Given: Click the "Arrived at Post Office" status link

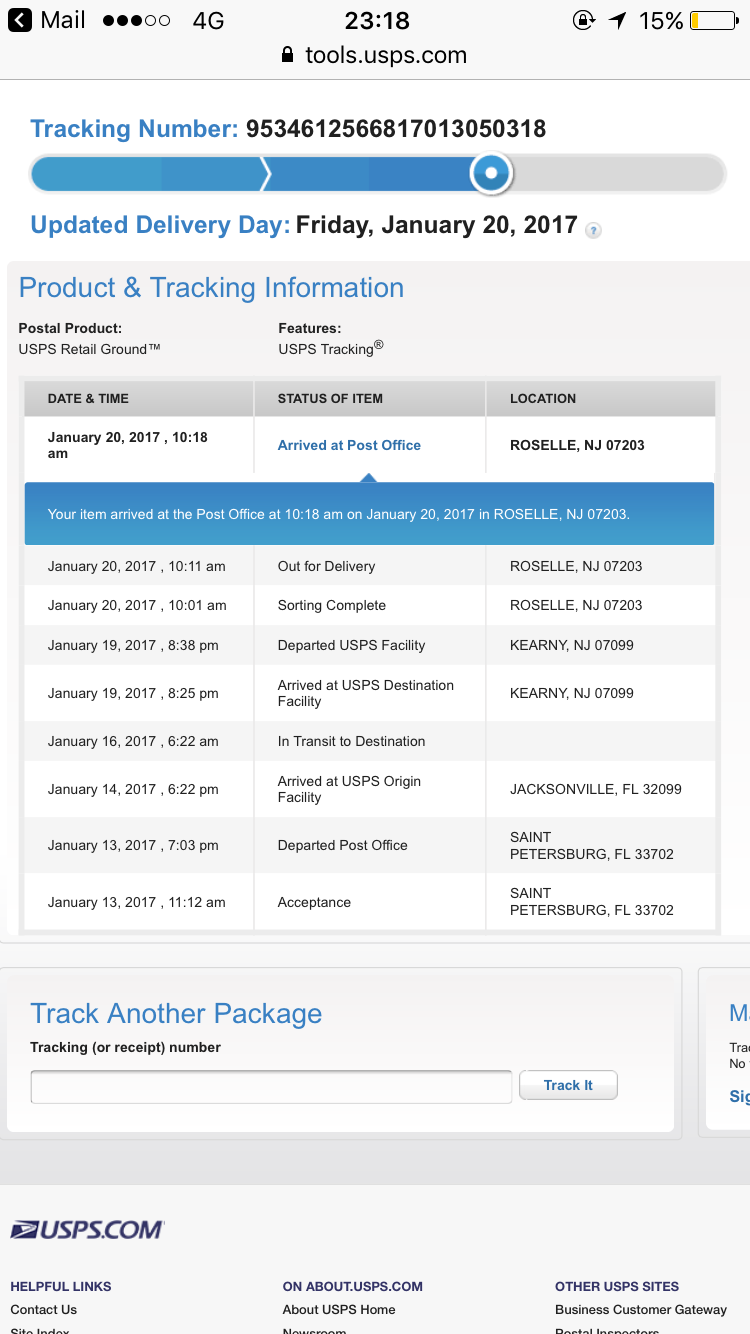Looking at the screenshot, I should [349, 445].
